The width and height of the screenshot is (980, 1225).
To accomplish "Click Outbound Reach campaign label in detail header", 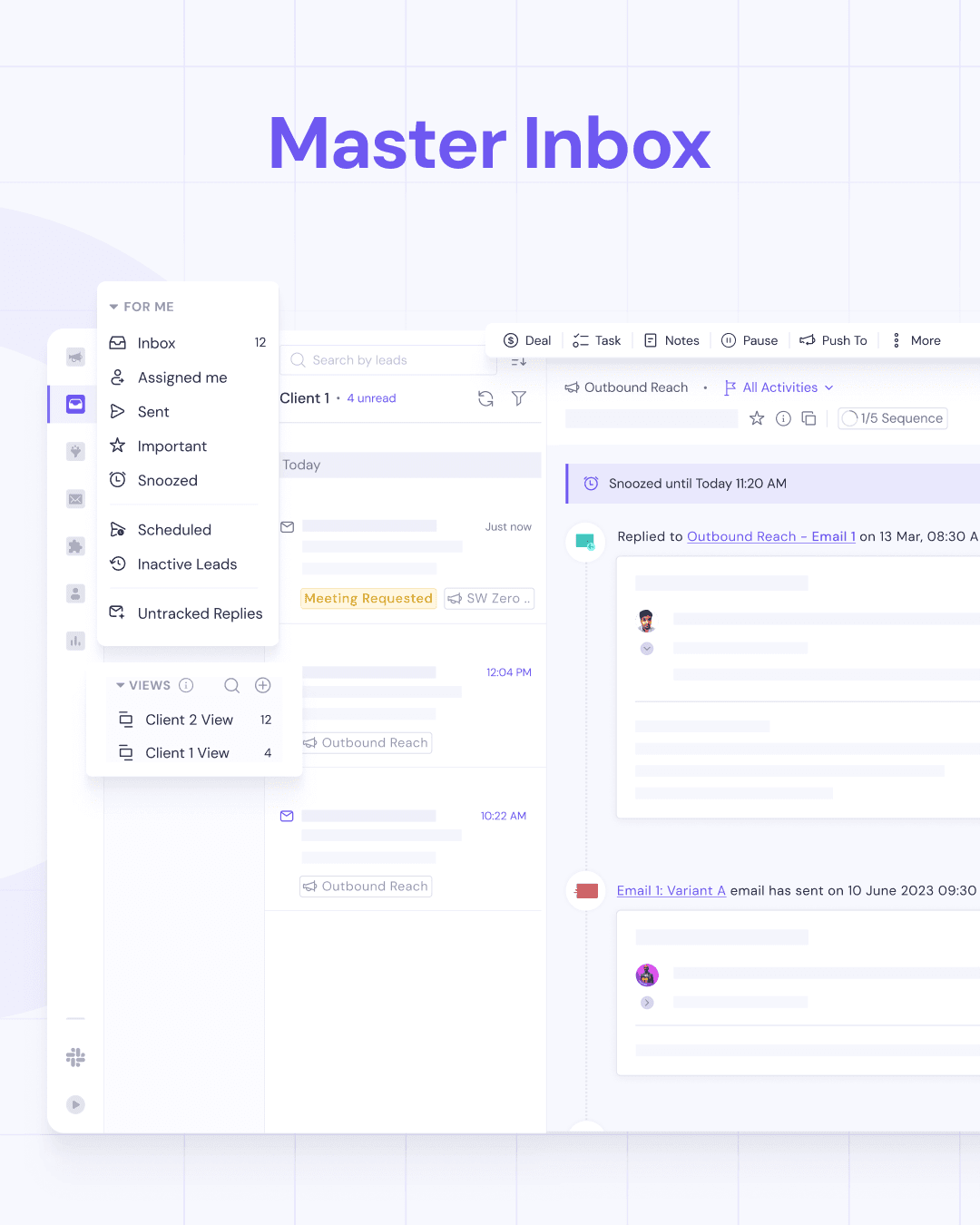I will (626, 387).
